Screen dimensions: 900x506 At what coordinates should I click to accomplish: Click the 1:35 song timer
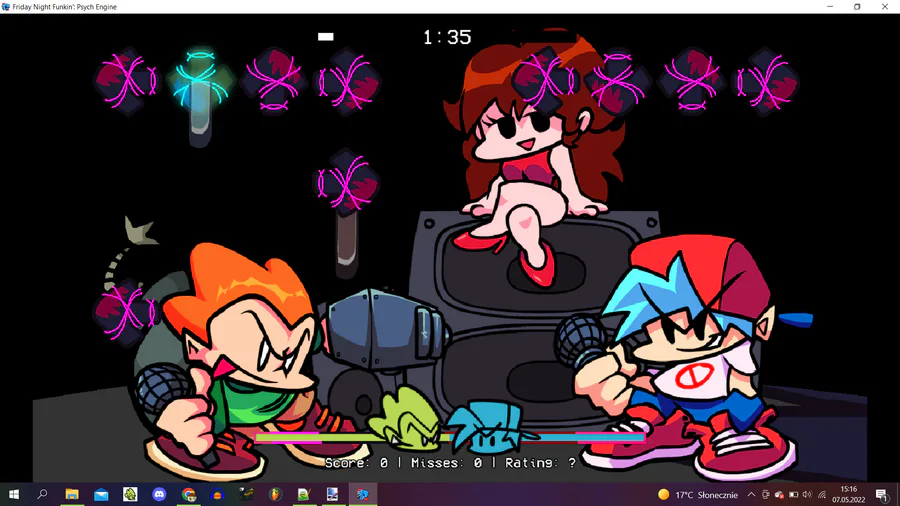(x=447, y=37)
